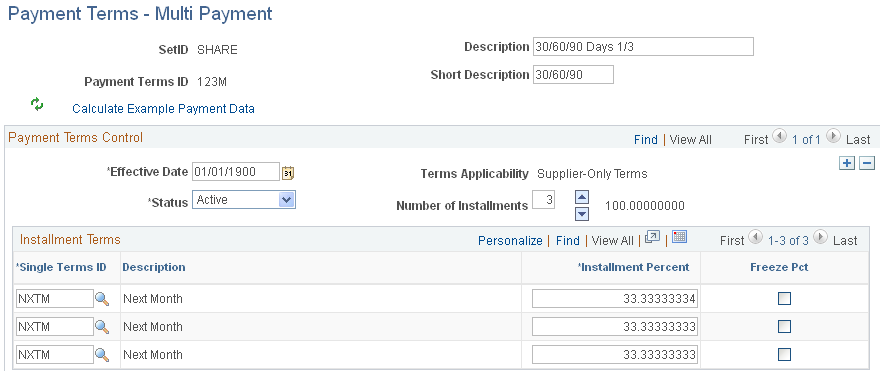Check Freeze Pct for the 33.33333334 installment
The height and width of the screenshot is (371, 880).
pos(785,299)
